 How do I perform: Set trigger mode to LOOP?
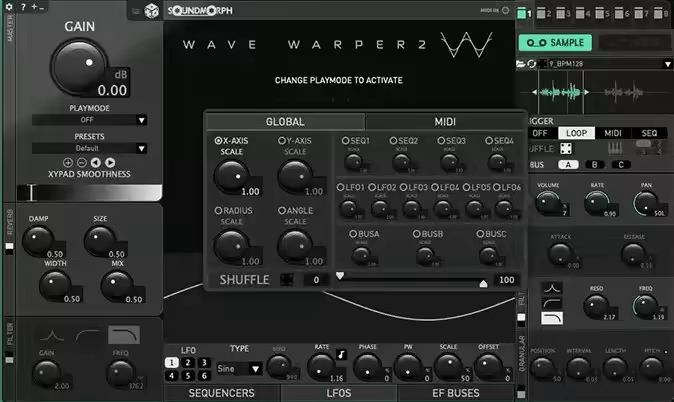(575, 132)
